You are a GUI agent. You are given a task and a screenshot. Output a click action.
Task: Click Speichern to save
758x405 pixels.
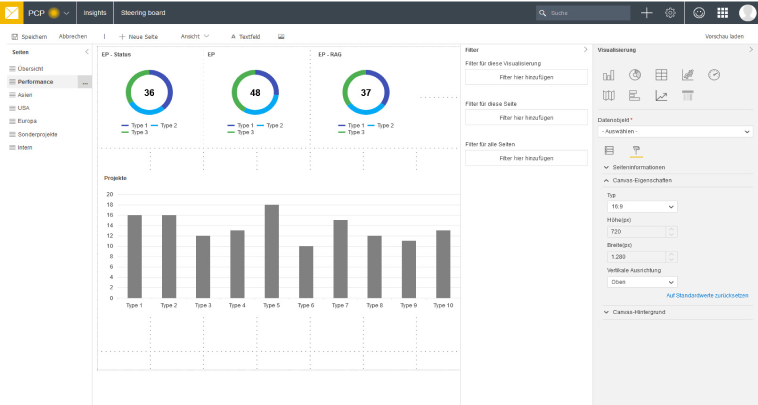point(29,36)
